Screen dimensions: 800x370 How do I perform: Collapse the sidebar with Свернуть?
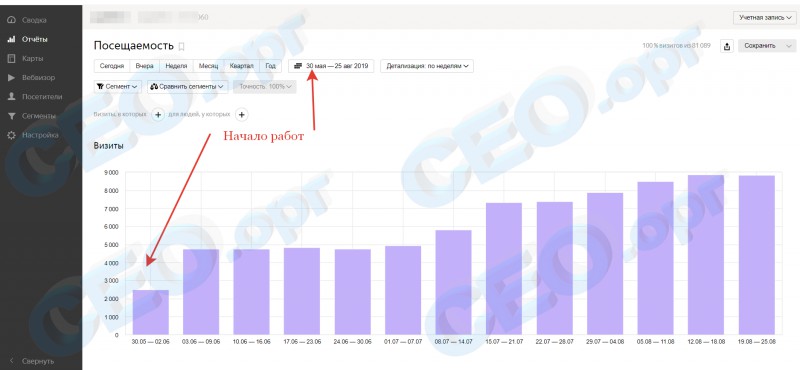tap(32, 361)
